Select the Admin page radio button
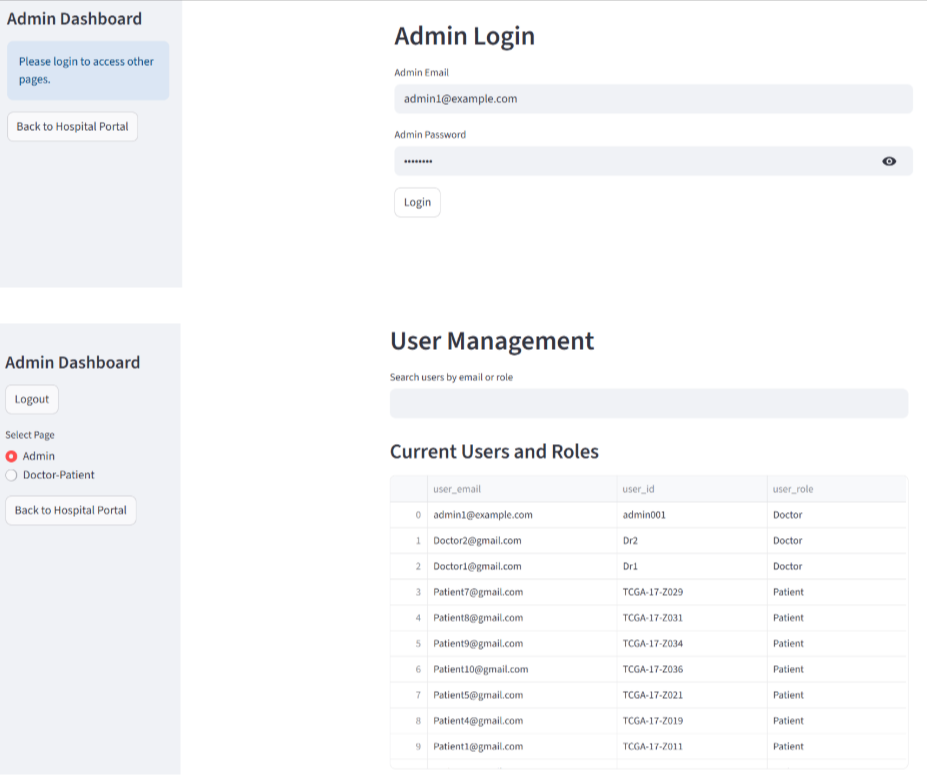 point(11,456)
